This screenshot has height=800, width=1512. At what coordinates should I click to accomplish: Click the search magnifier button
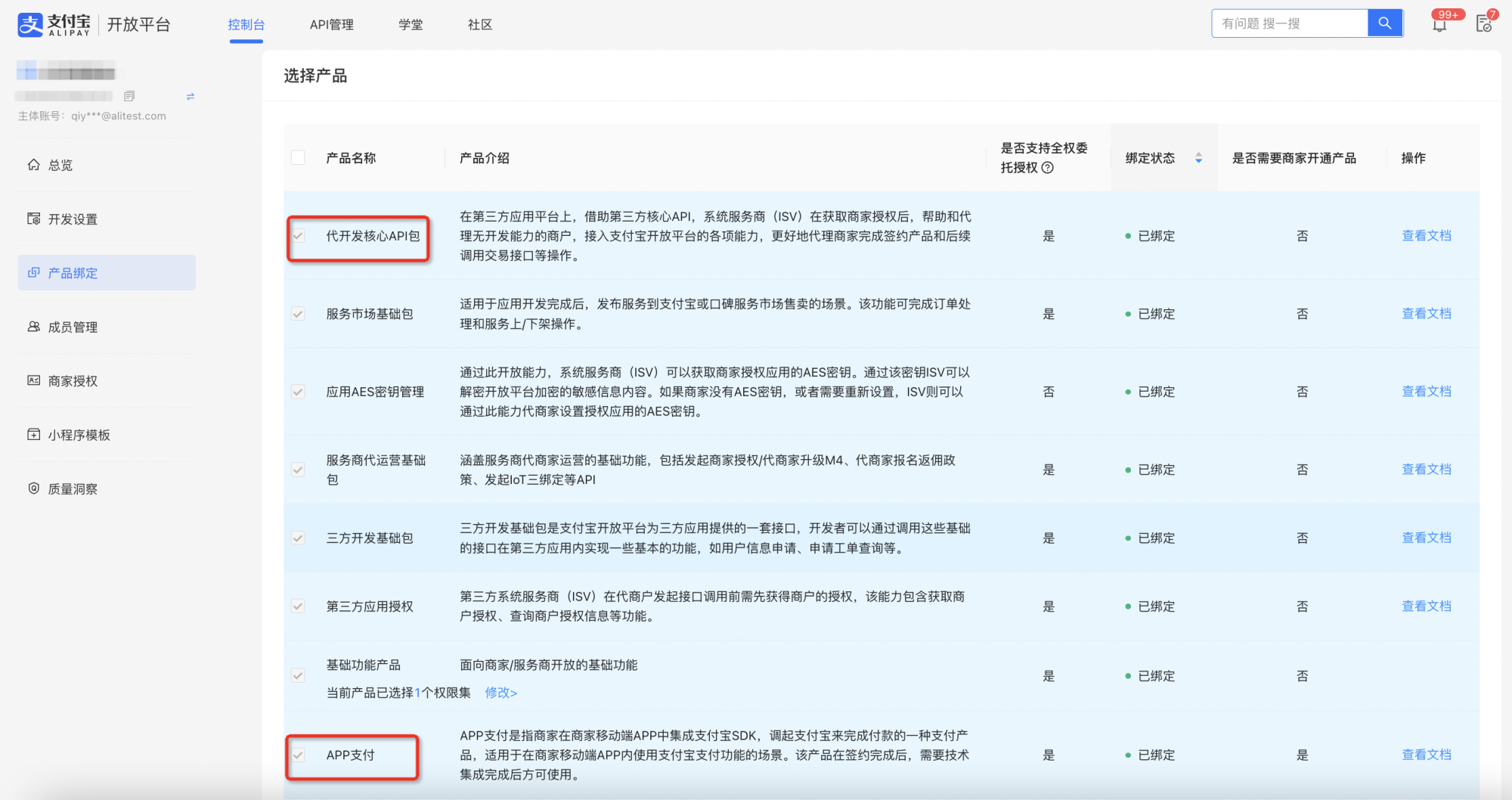coord(1385,23)
